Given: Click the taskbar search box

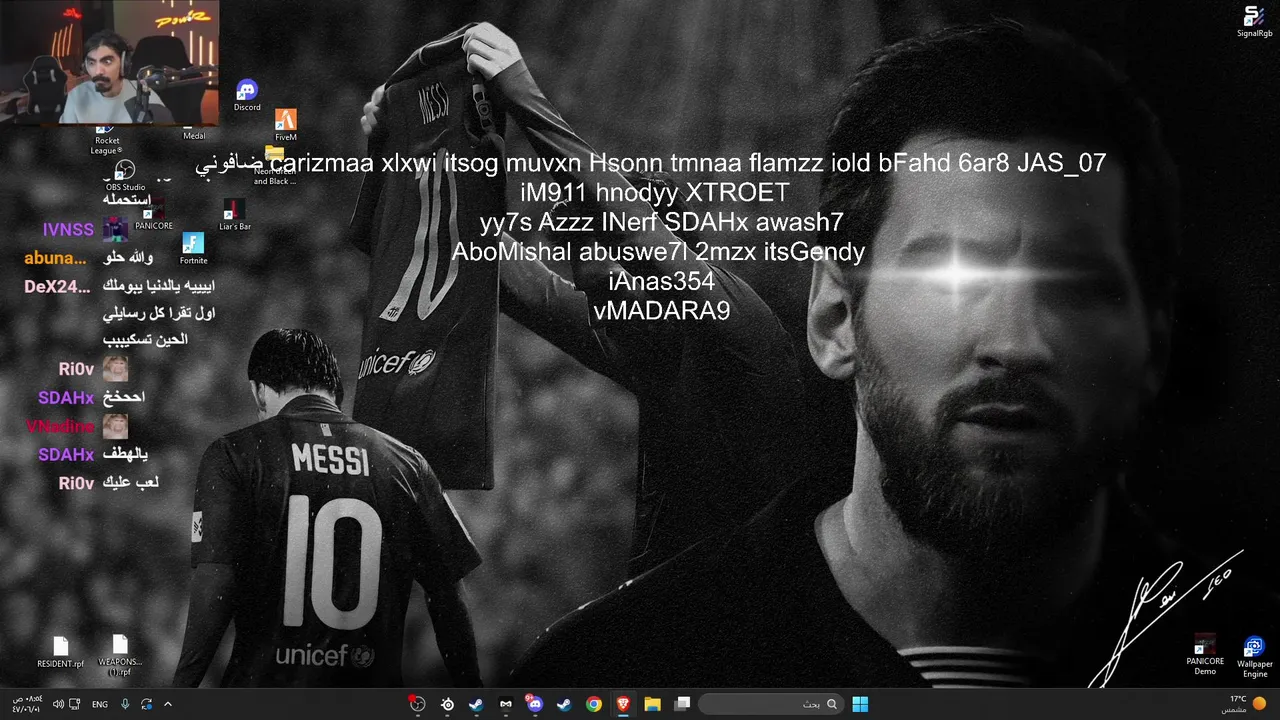Looking at the screenshot, I should (x=769, y=704).
